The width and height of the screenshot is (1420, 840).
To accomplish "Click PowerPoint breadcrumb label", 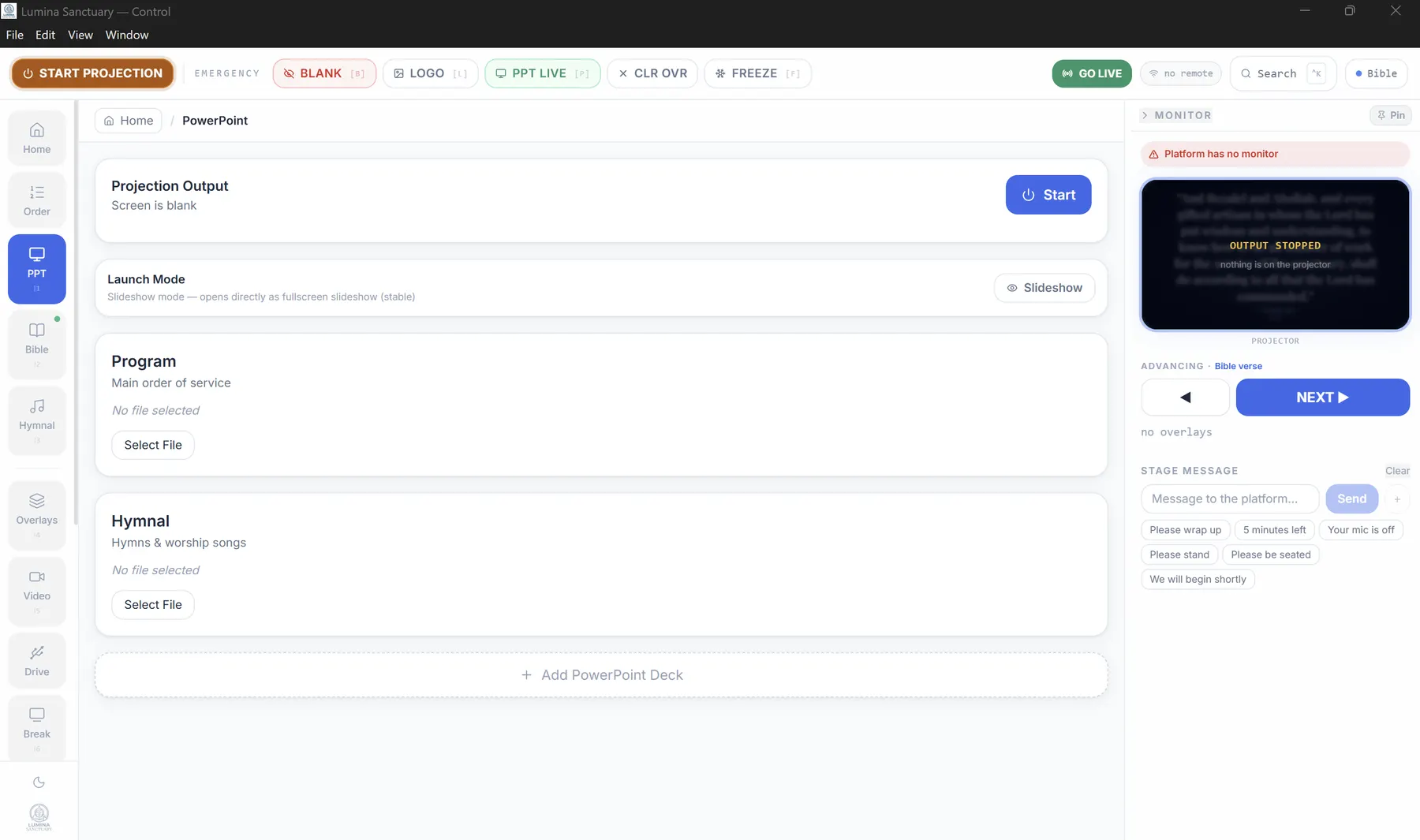I will tap(215, 121).
